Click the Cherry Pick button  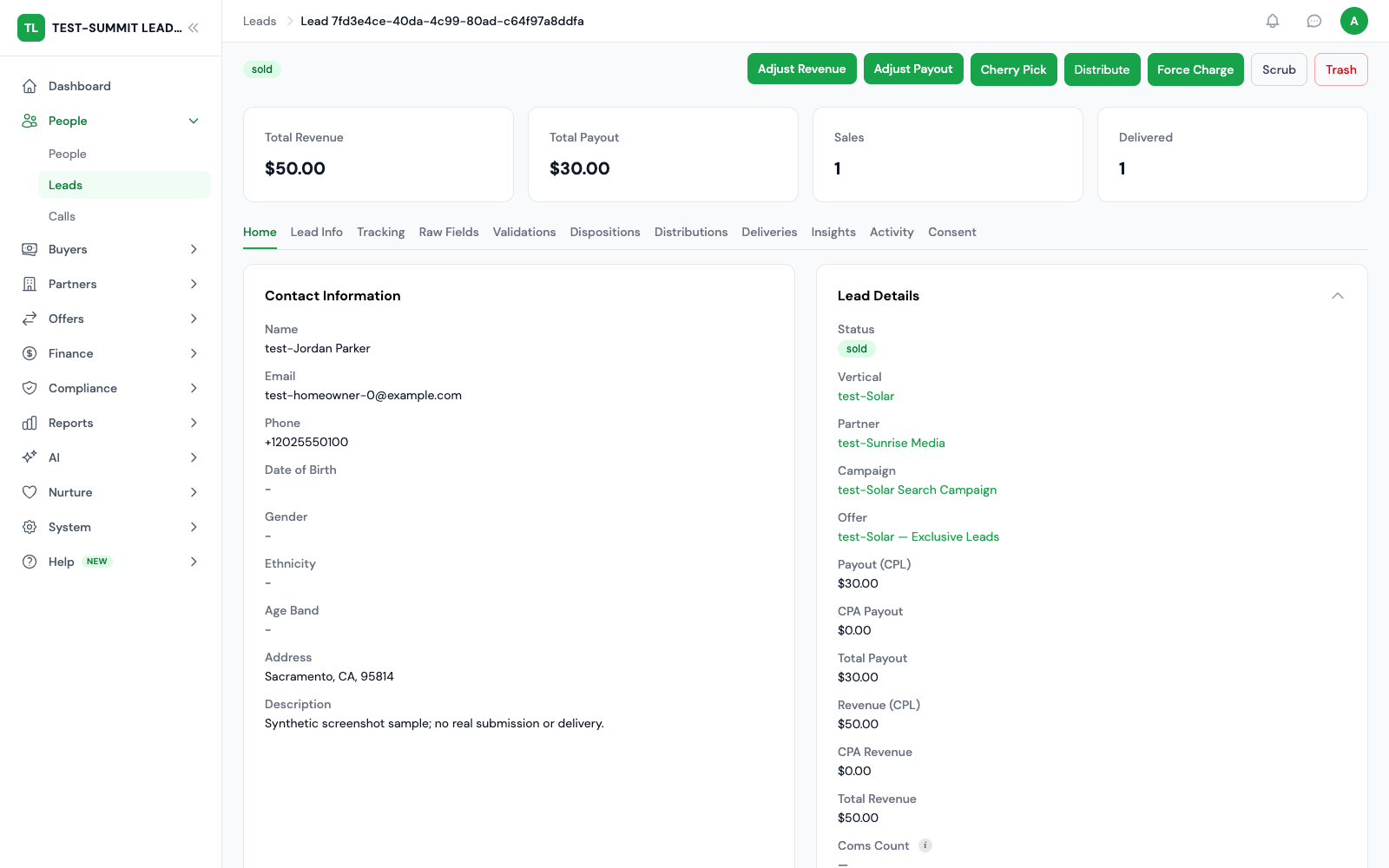[1014, 69]
